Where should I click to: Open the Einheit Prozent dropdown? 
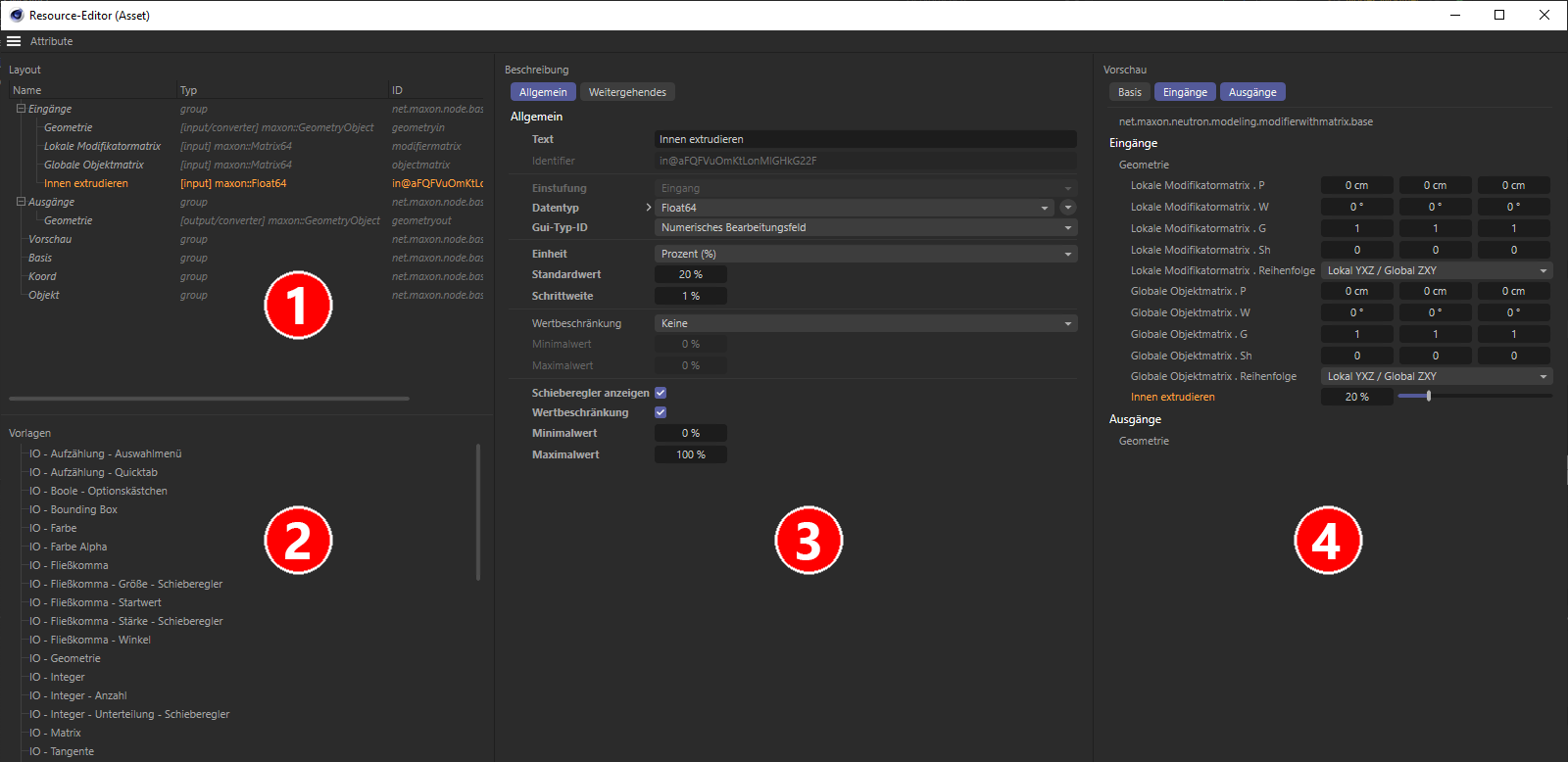point(865,254)
